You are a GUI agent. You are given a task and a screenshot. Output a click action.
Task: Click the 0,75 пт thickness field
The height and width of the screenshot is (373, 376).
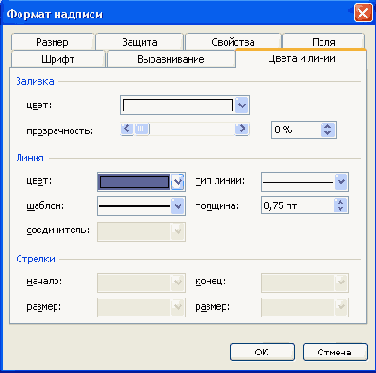pos(298,206)
